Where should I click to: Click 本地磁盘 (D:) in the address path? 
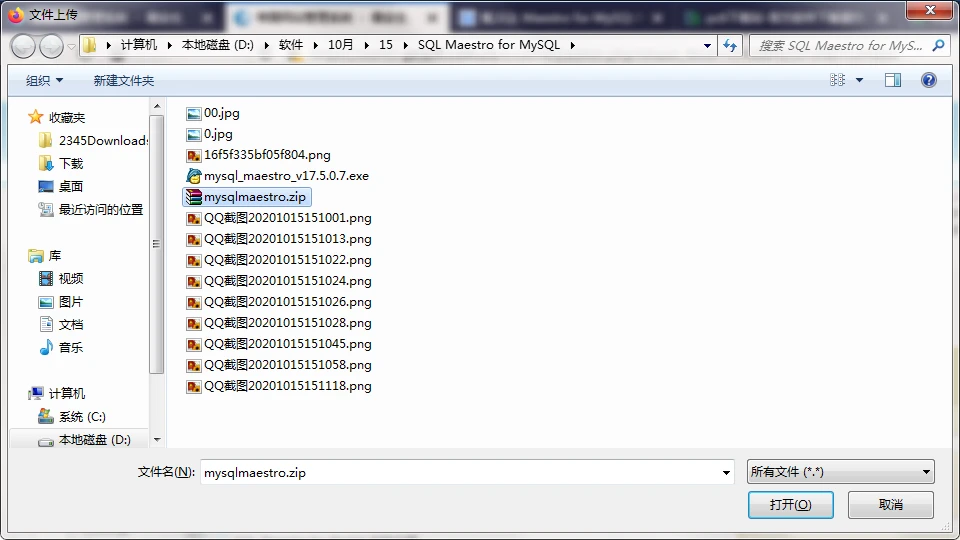coord(217,45)
